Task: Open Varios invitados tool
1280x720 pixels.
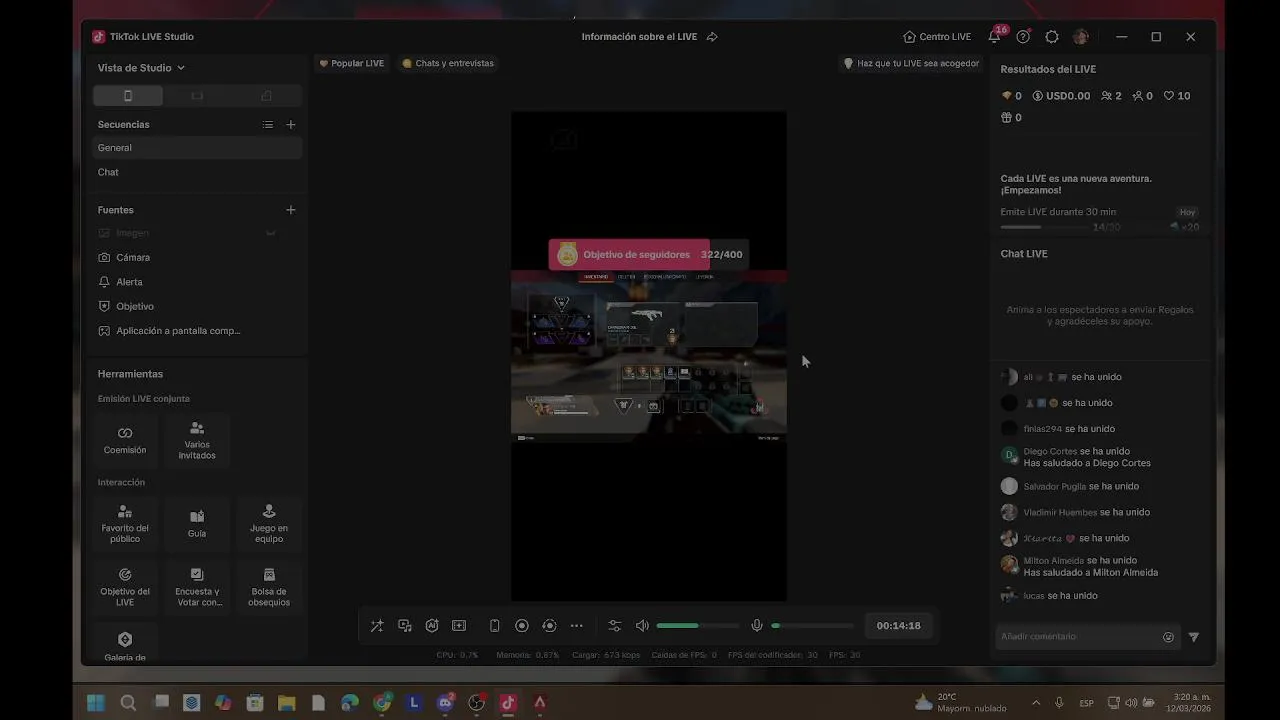Action: (x=197, y=440)
